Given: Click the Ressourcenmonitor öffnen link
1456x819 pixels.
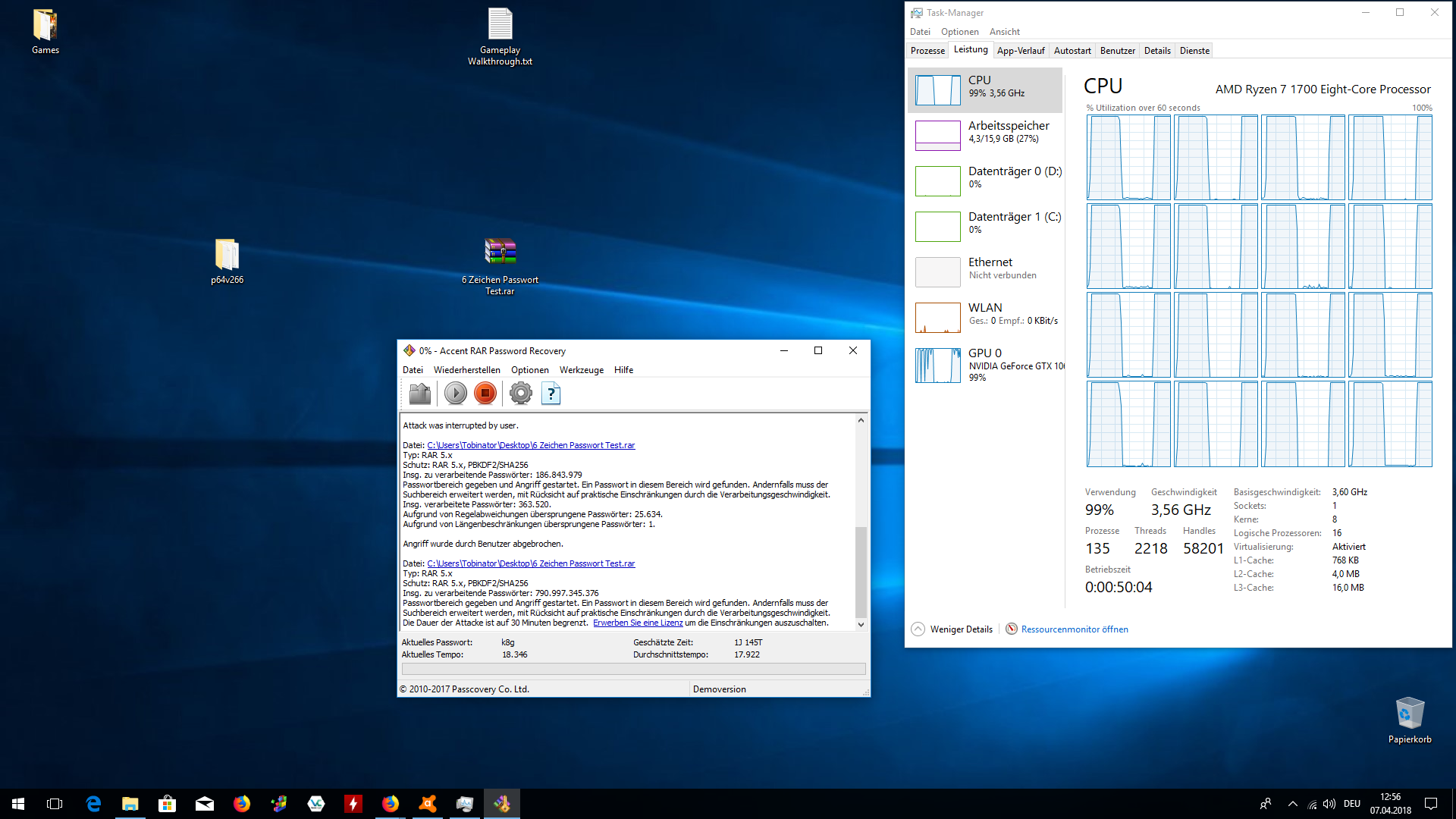Looking at the screenshot, I should tap(1074, 629).
